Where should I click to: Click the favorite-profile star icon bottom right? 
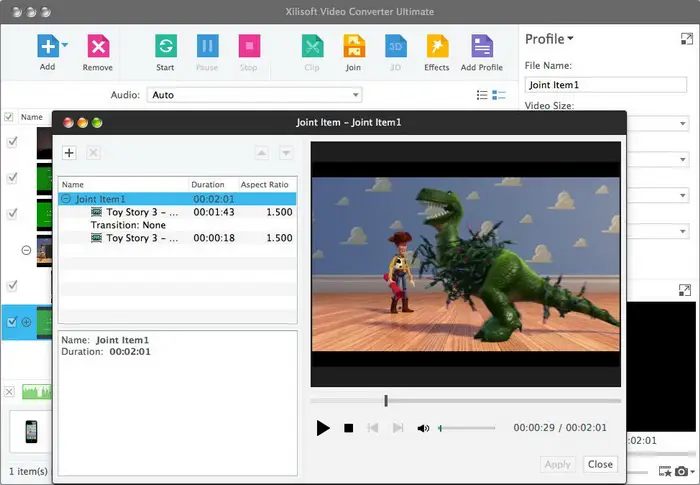coord(665,471)
